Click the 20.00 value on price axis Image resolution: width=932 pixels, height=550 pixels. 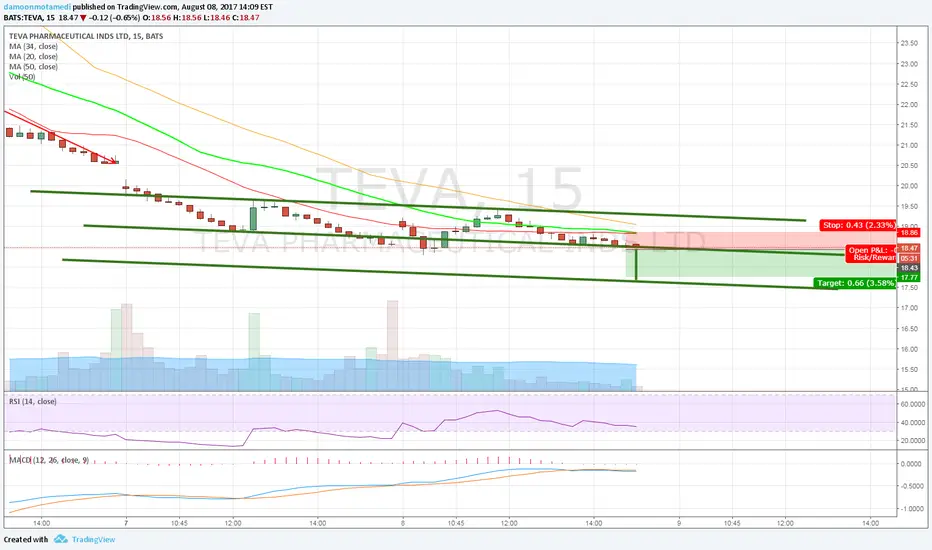coord(909,186)
